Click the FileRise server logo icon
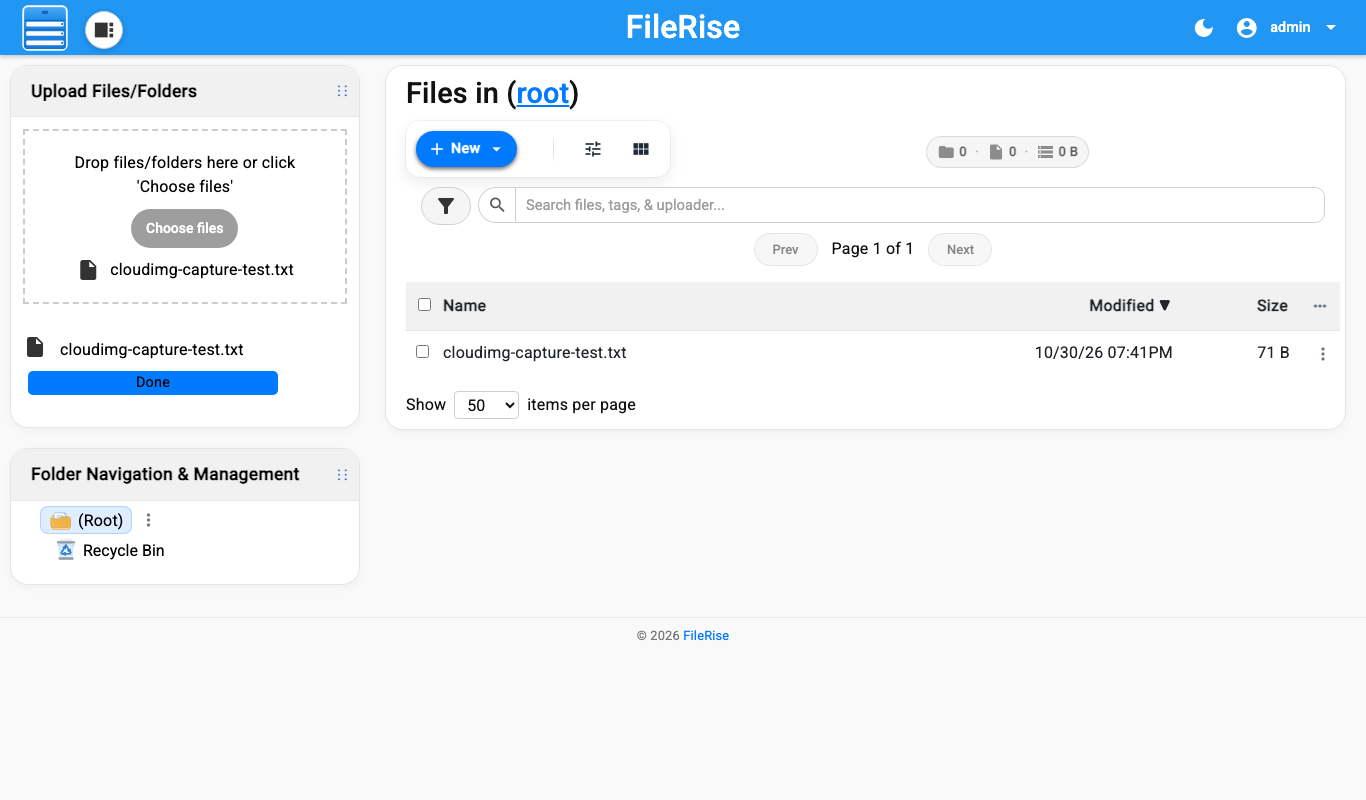1366x800 pixels. [45, 28]
